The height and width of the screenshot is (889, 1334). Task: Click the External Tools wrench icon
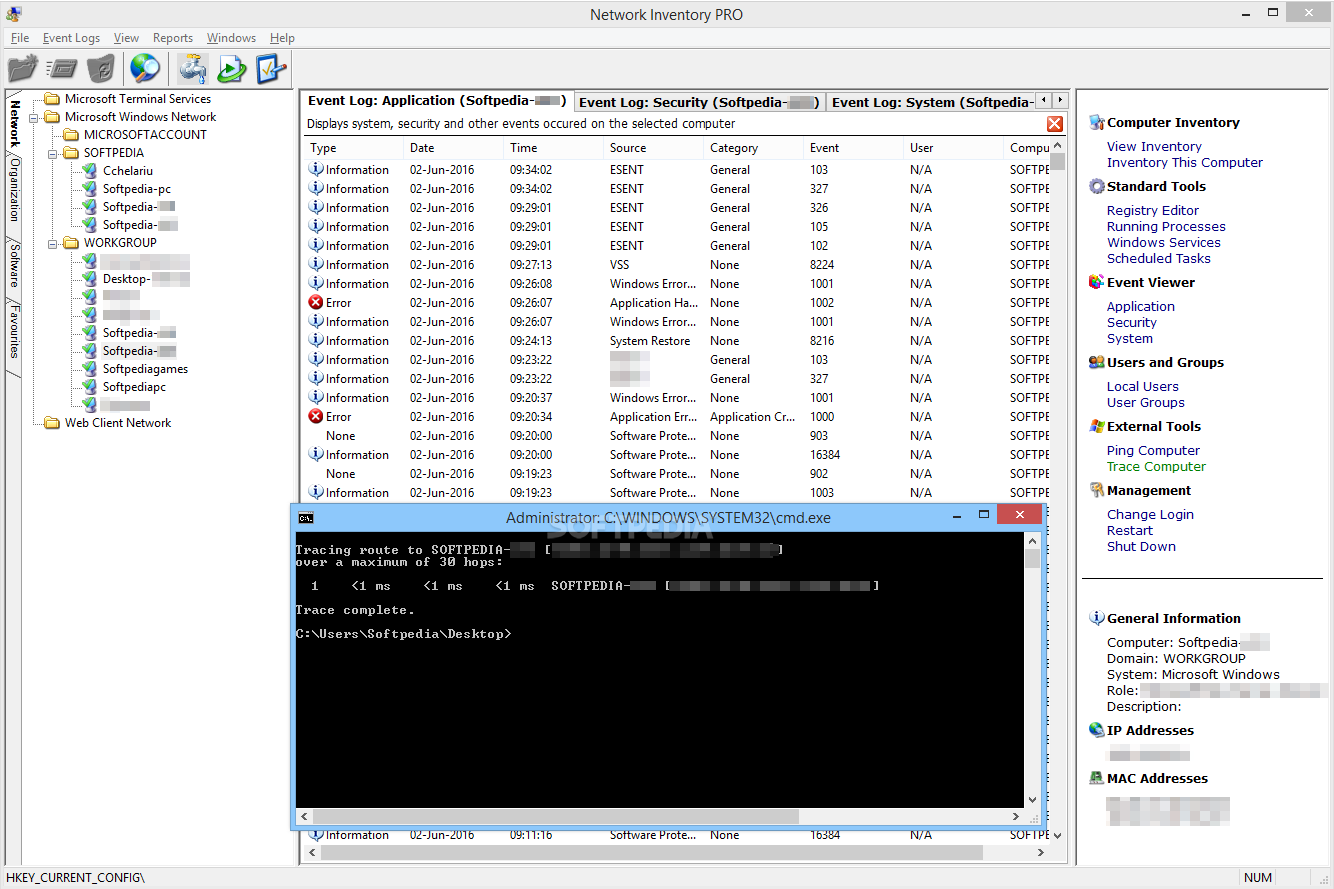1097,426
